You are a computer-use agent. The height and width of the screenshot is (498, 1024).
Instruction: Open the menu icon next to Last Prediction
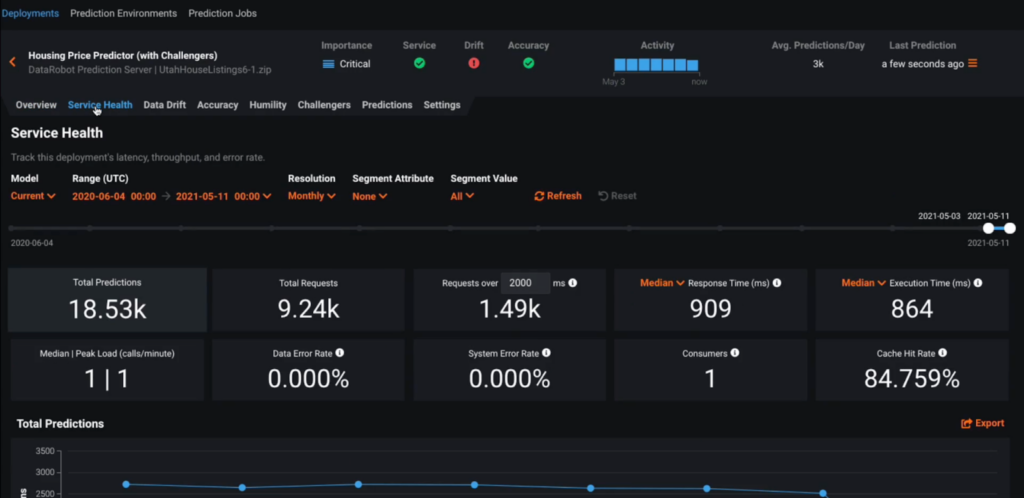pos(972,64)
